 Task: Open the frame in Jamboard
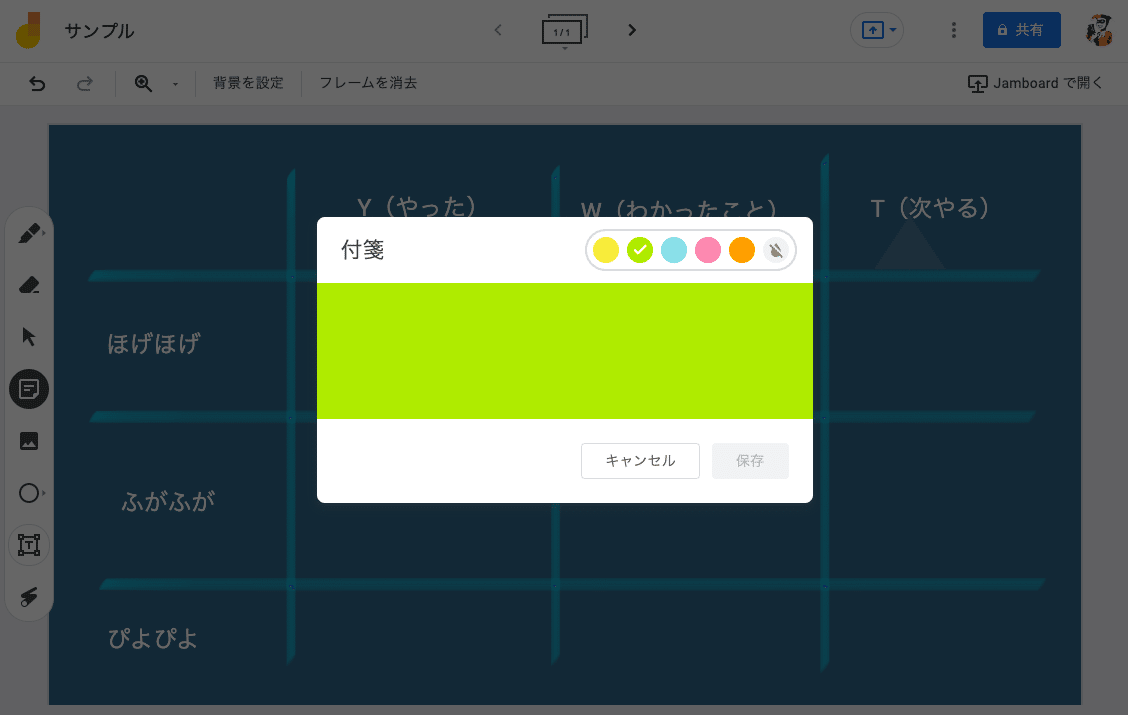tap(1036, 83)
